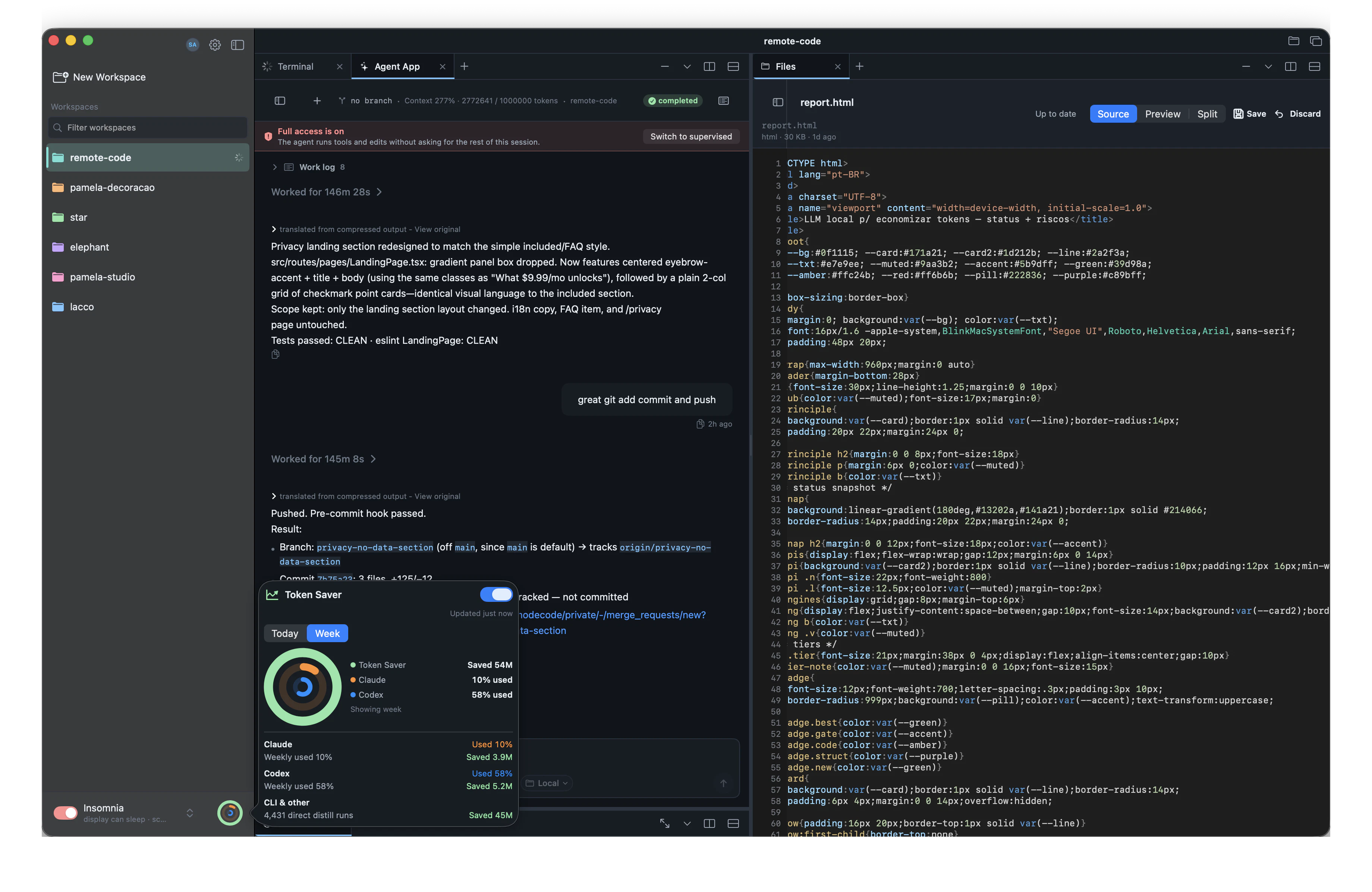Open the merge_requests/new link
This screenshot has width=1372, height=892.
point(612,615)
